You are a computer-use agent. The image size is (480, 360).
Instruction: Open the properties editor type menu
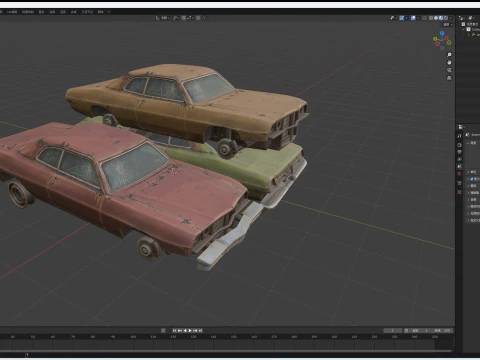pos(461,127)
